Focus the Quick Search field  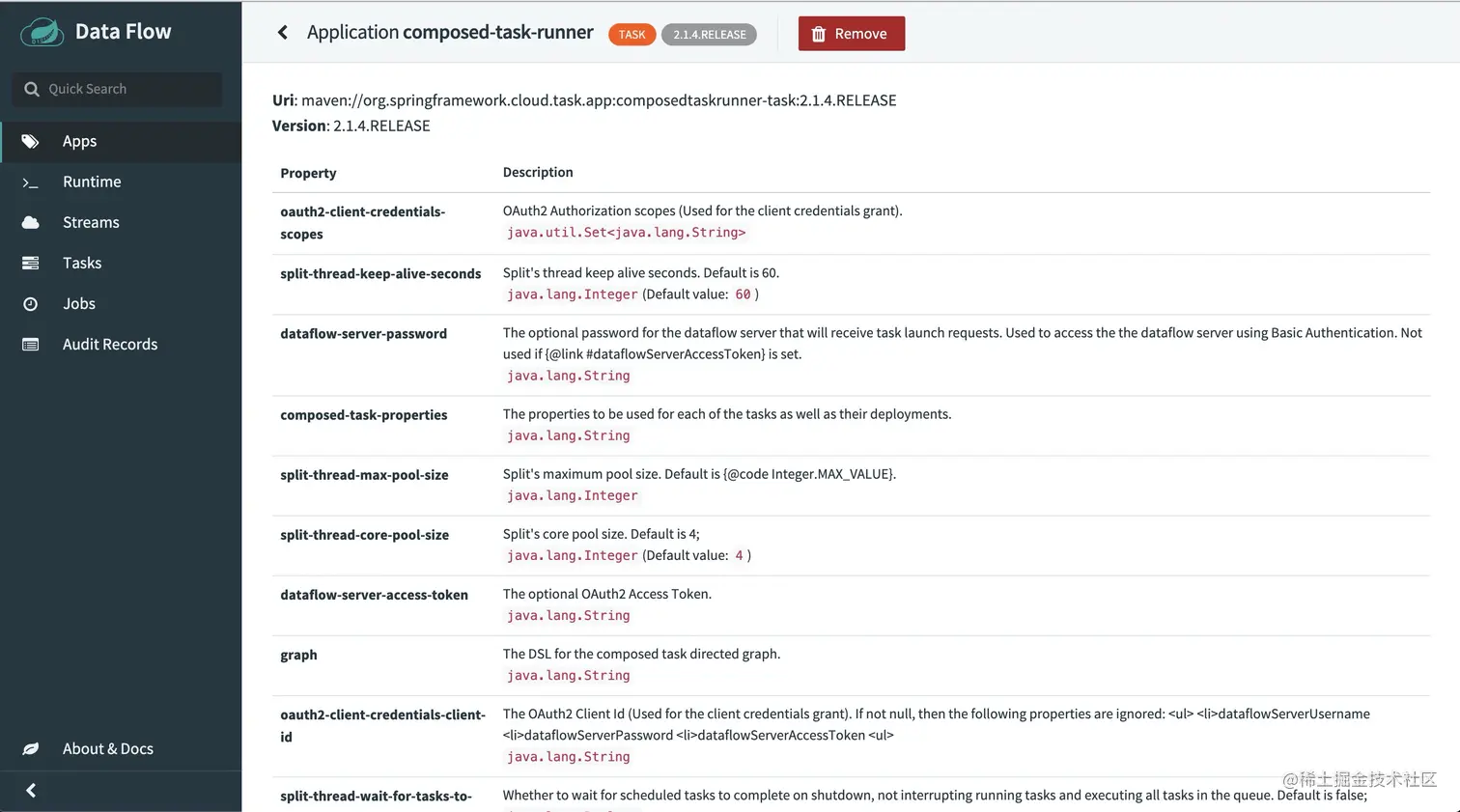(x=118, y=89)
